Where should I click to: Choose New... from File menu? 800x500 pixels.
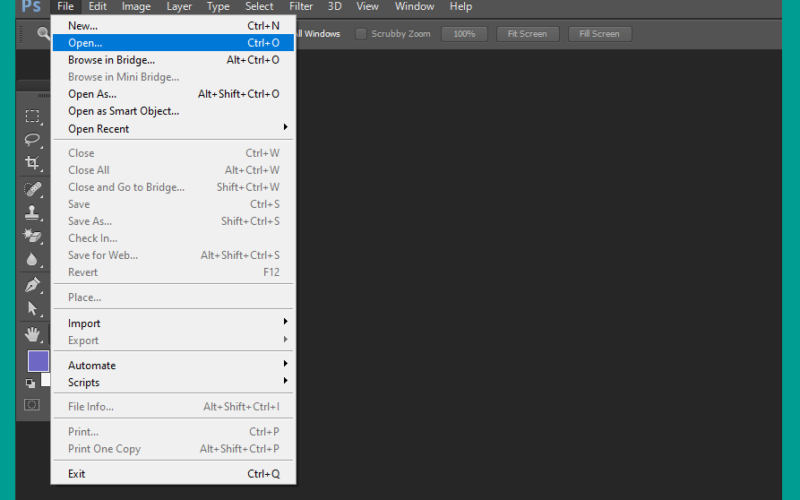pyautogui.click(x=173, y=26)
